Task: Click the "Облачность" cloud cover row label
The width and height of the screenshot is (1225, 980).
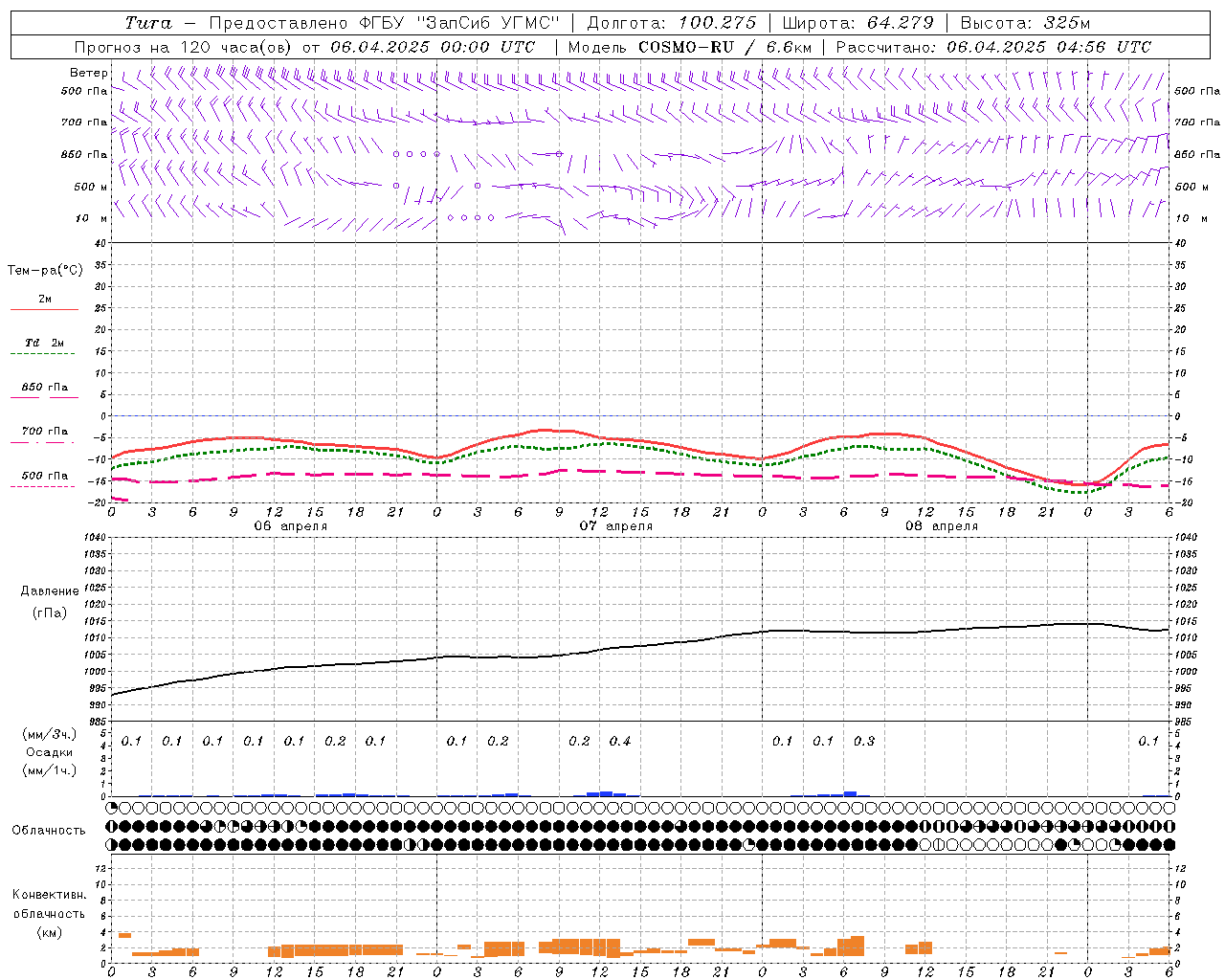Action: click(x=49, y=831)
